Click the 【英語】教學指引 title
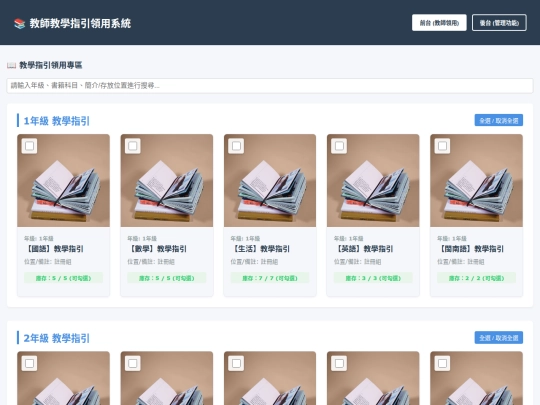 [364, 249]
